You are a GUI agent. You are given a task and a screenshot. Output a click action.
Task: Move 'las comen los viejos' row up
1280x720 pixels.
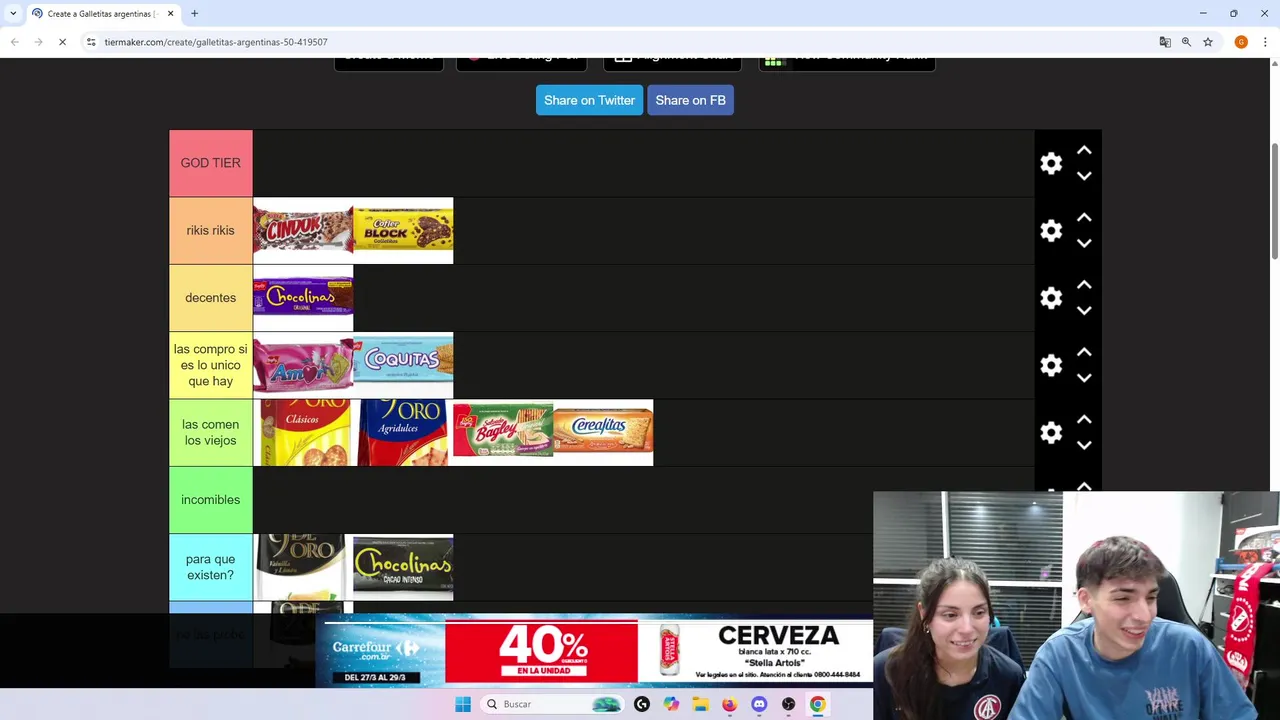coord(1084,420)
